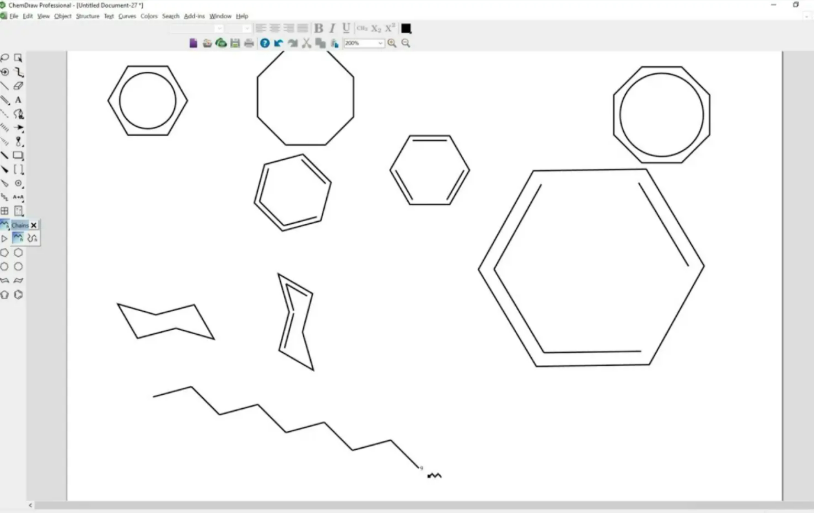Click the Zoom In magnifier
Image resolution: width=814 pixels, height=513 pixels.
(392, 43)
